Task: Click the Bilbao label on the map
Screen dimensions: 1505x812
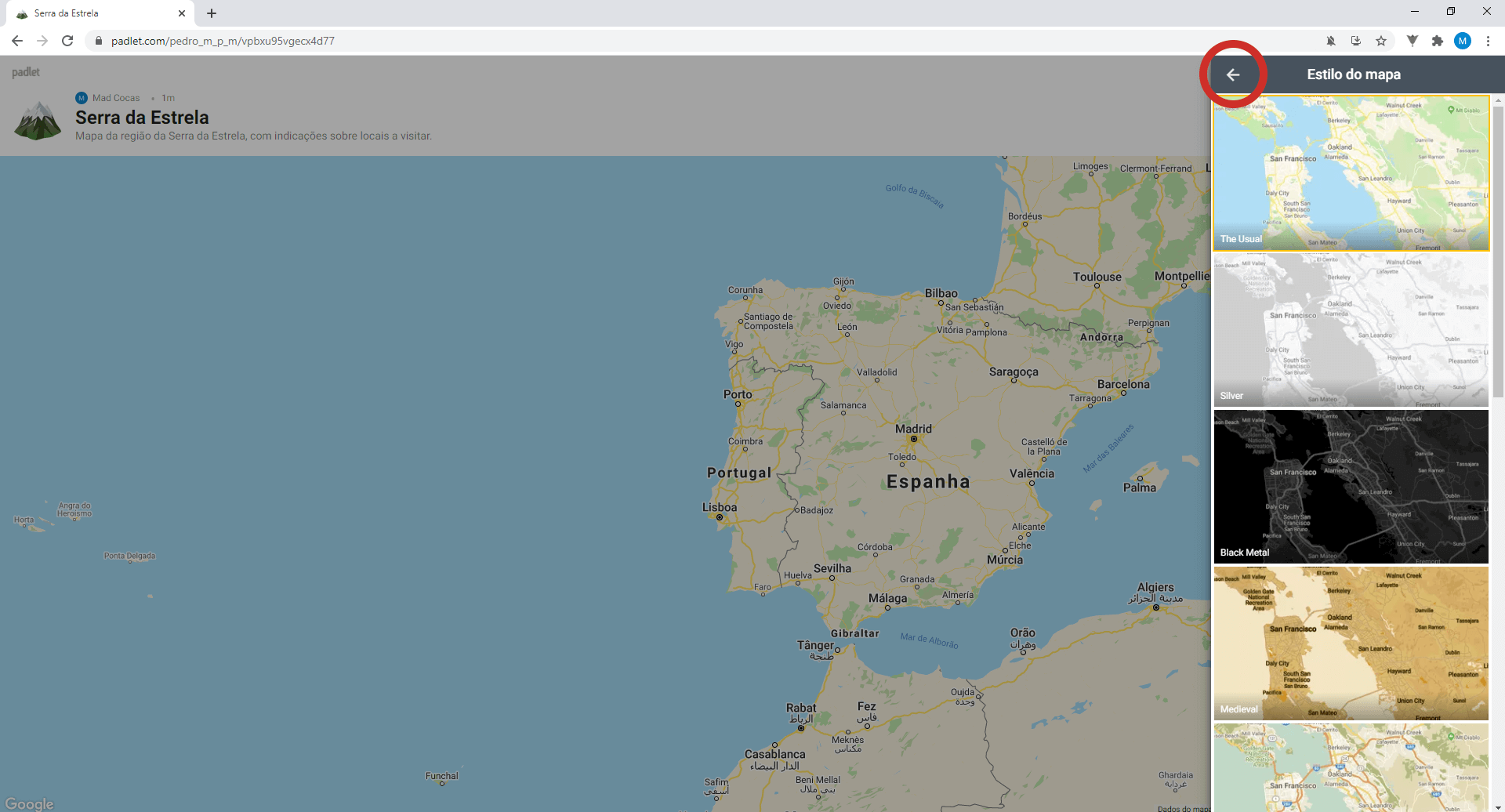Action: tap(941, 293)
